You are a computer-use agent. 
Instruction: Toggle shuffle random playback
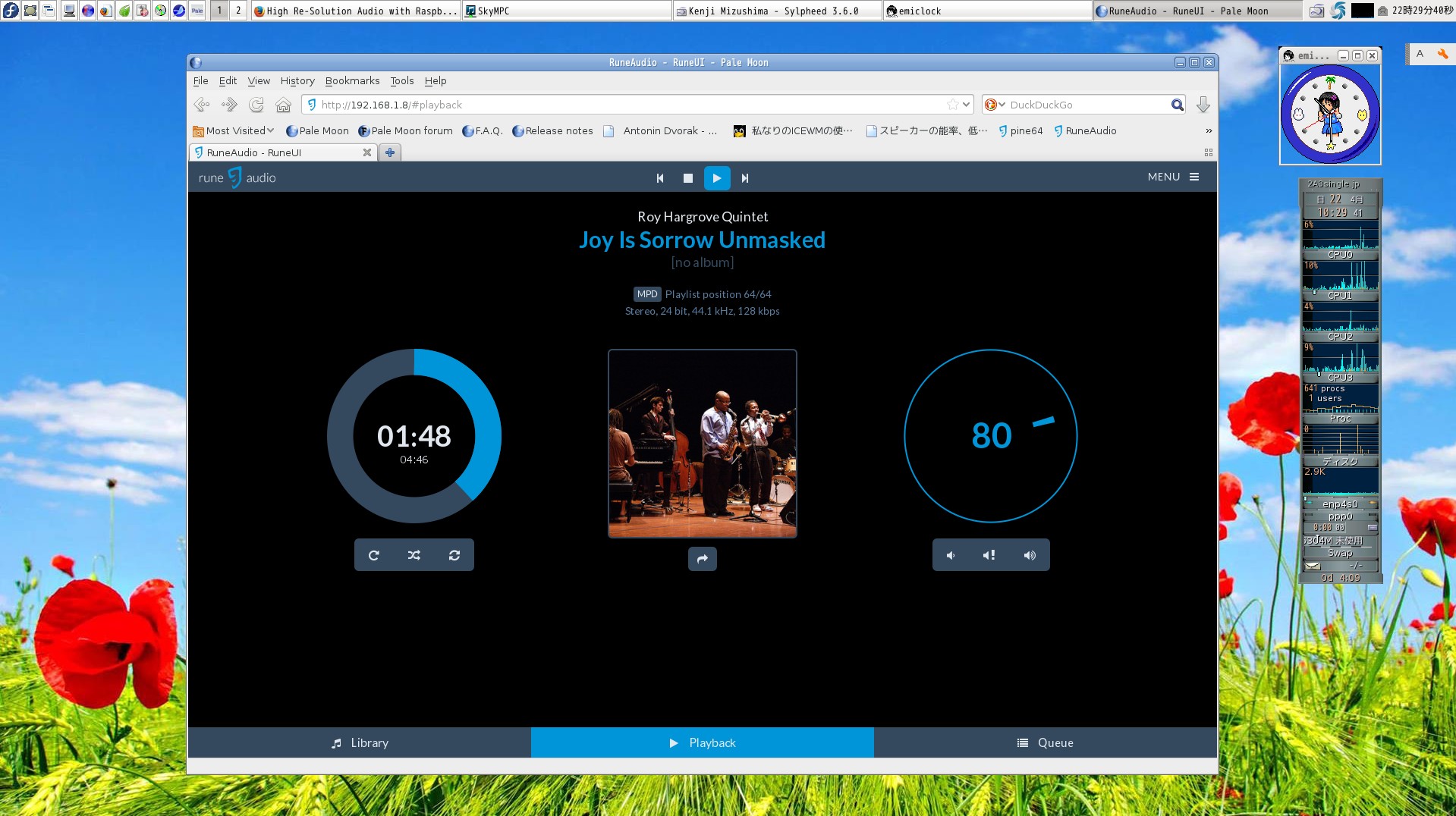pos(414,555)
